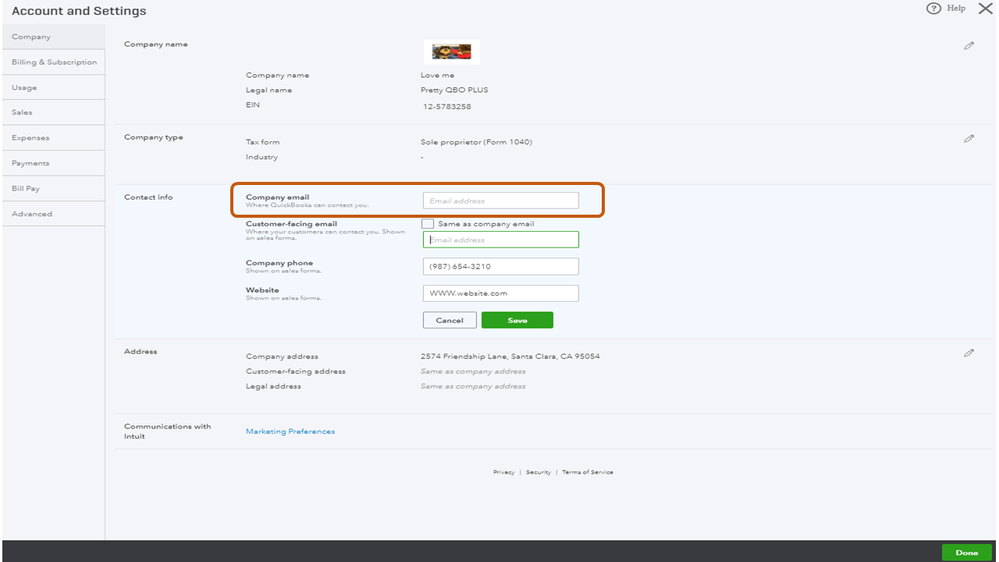Switch to the Usage tab
This screenshot has height=562, width=999.
click(x=25, y=88)
